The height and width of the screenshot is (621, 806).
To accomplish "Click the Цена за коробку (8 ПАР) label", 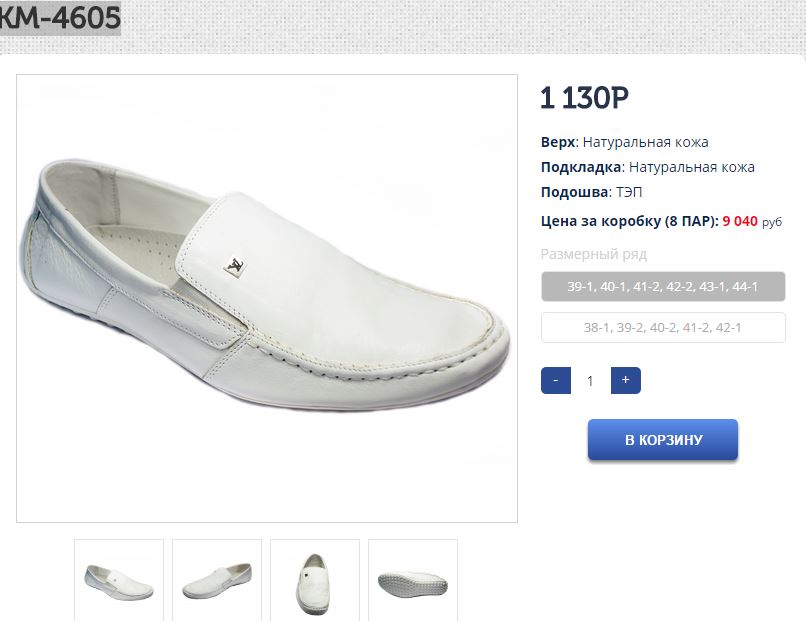I will coord(629,221).
